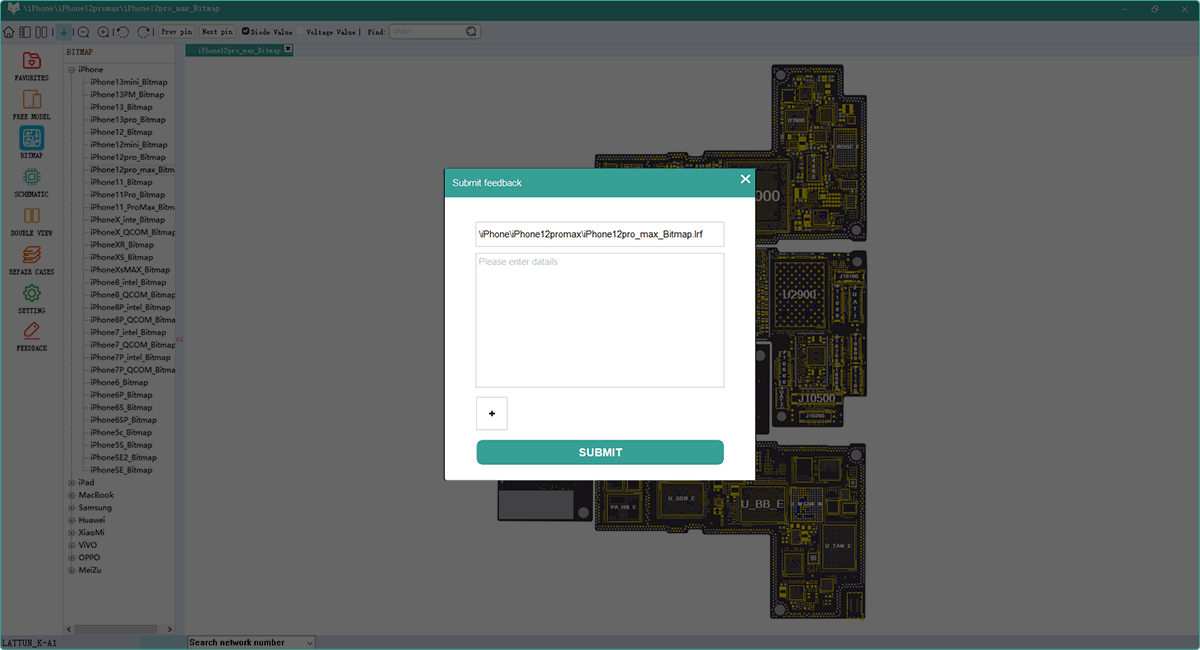
Task: Click the home icon in the toolbar
Action: tap(8, 31)
